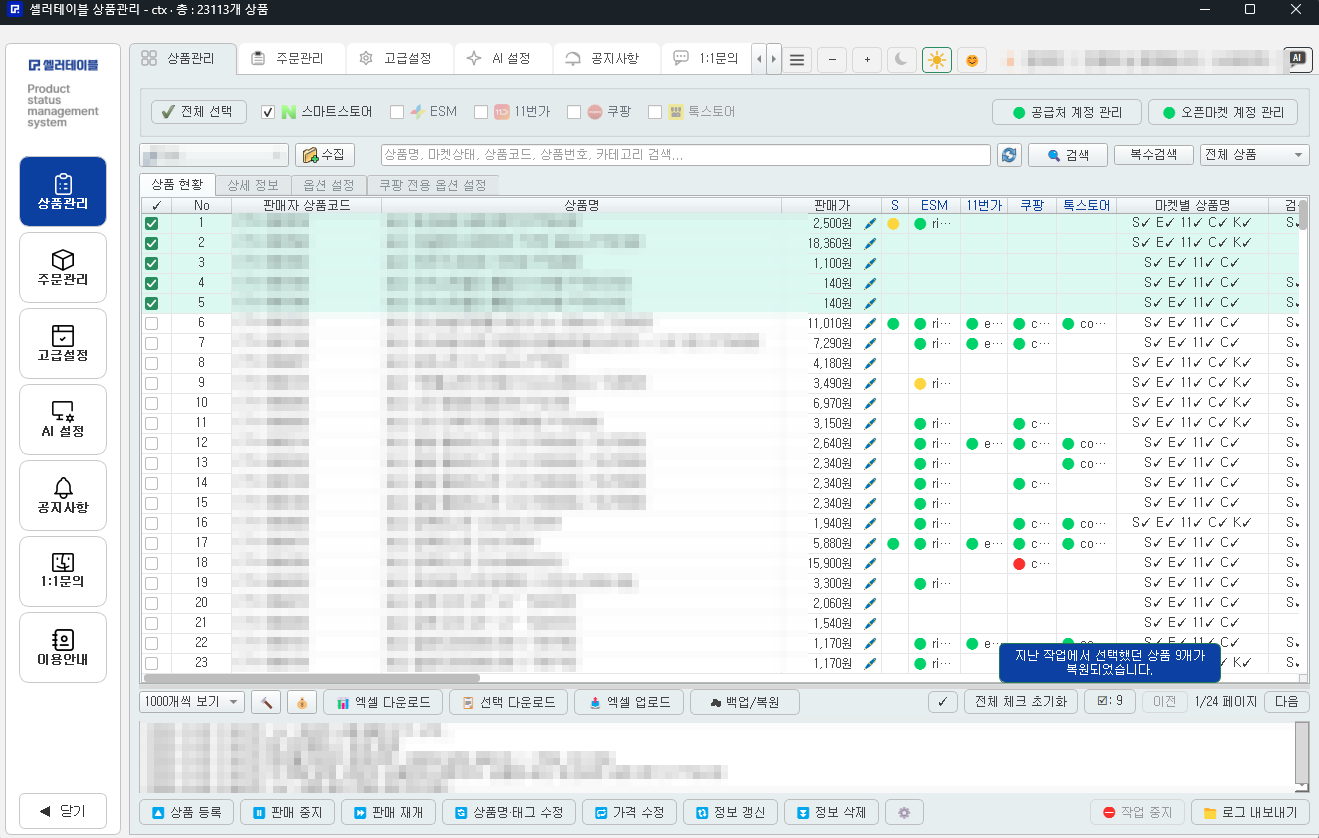This screenshot has height=838, width=1319.
Task: Uncheck the 스마트스토어 checkbox
Action: tap(268, 112)
